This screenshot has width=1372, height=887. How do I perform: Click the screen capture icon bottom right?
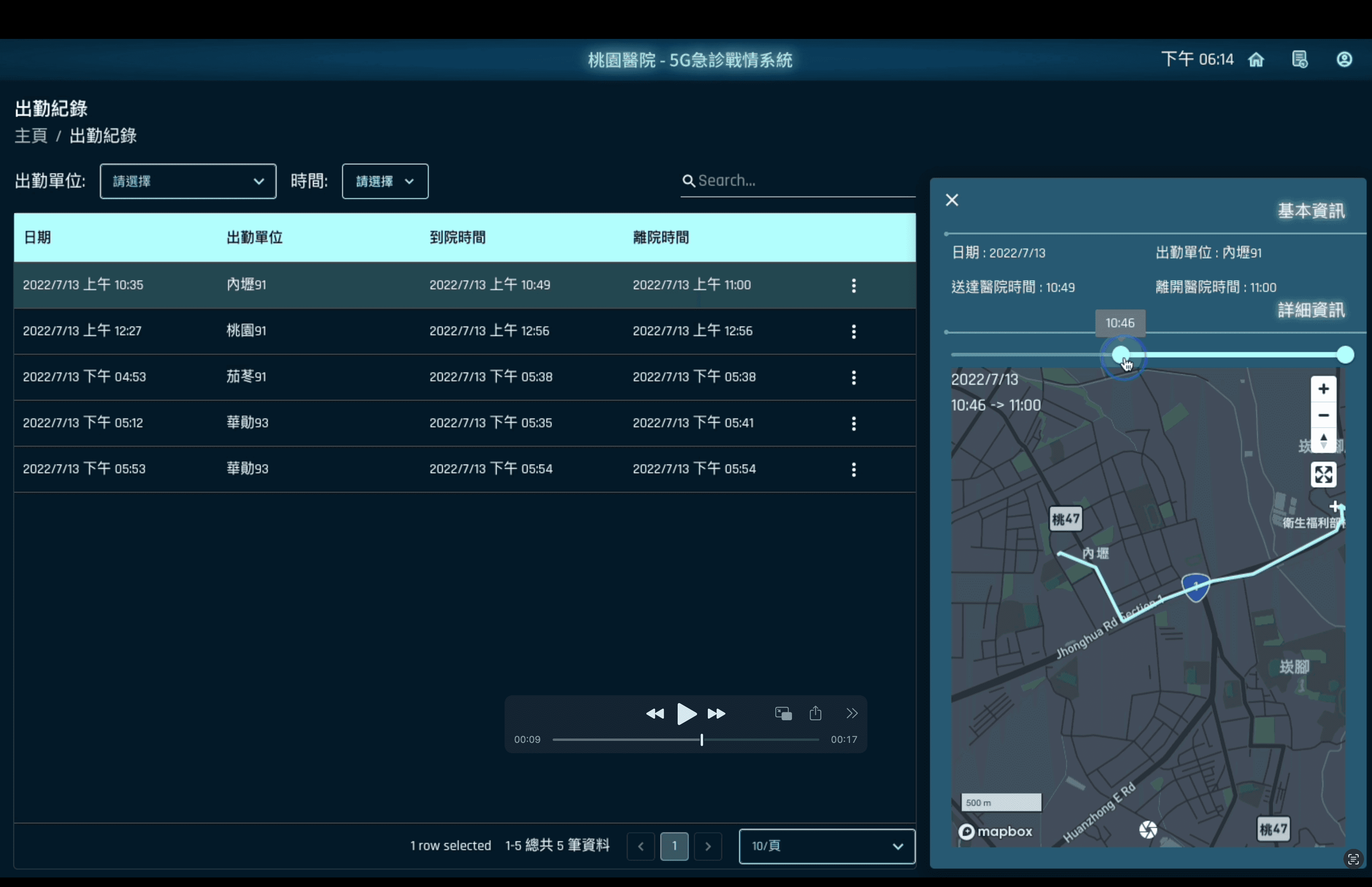pos(1353,859)
